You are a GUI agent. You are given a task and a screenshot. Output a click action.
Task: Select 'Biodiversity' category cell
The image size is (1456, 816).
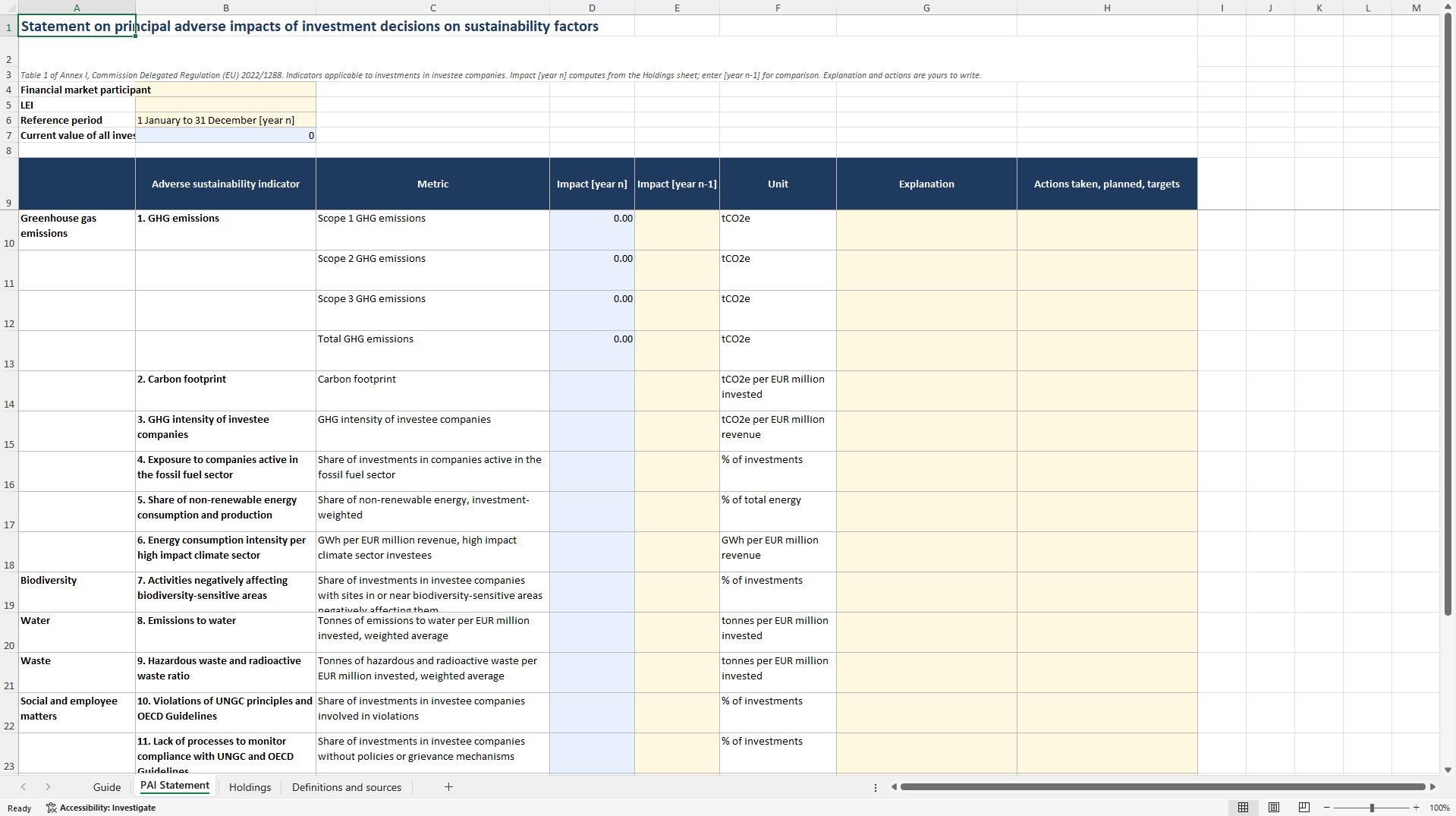(77, 592)
